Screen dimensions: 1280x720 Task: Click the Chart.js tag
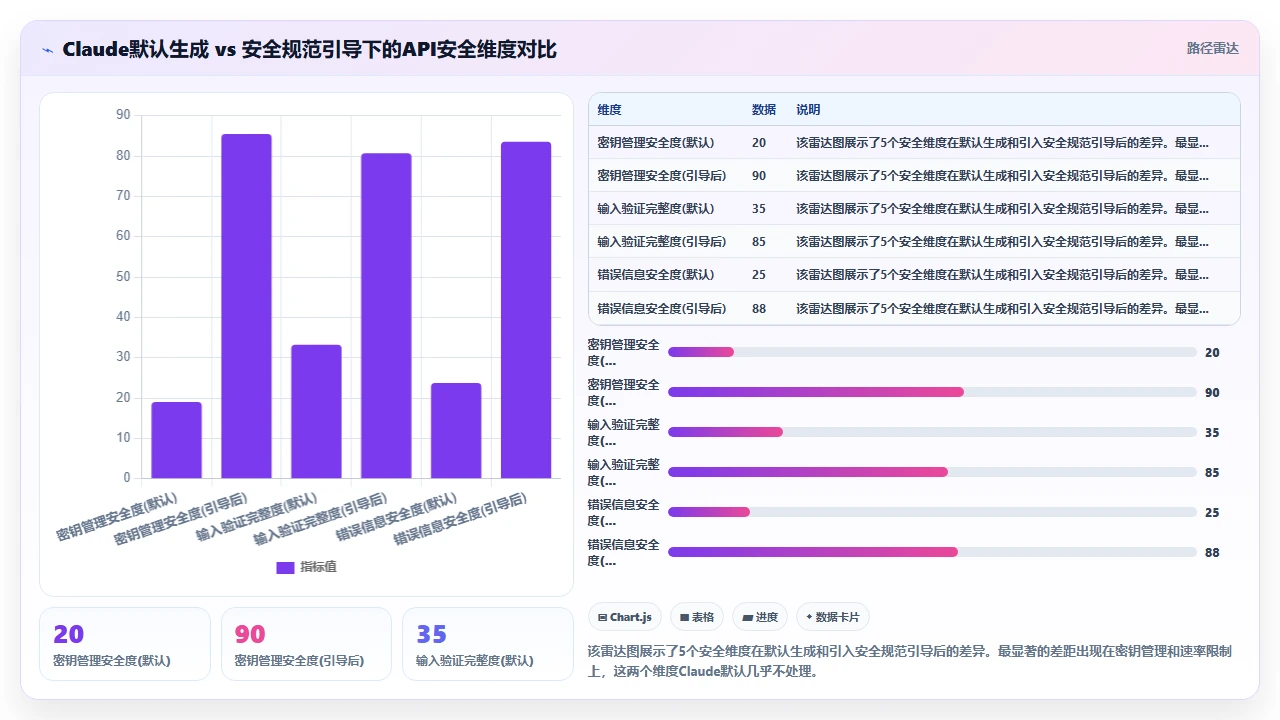[x=625, y=617]
